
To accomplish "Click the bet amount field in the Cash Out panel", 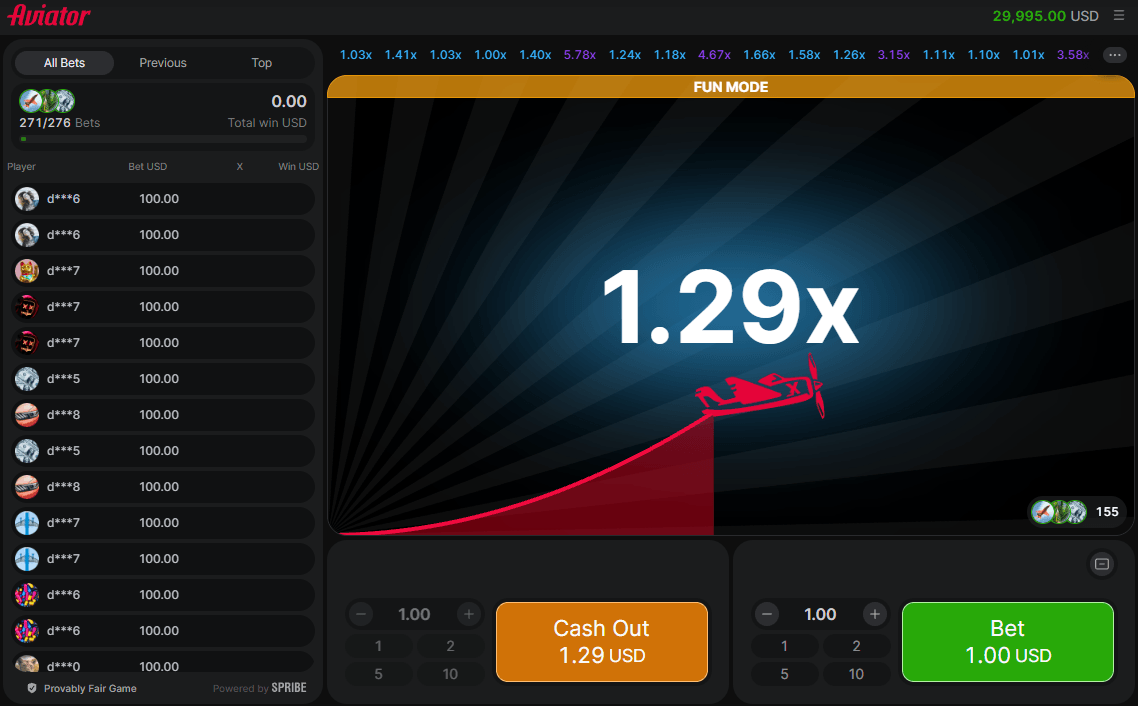I will 414,615.
